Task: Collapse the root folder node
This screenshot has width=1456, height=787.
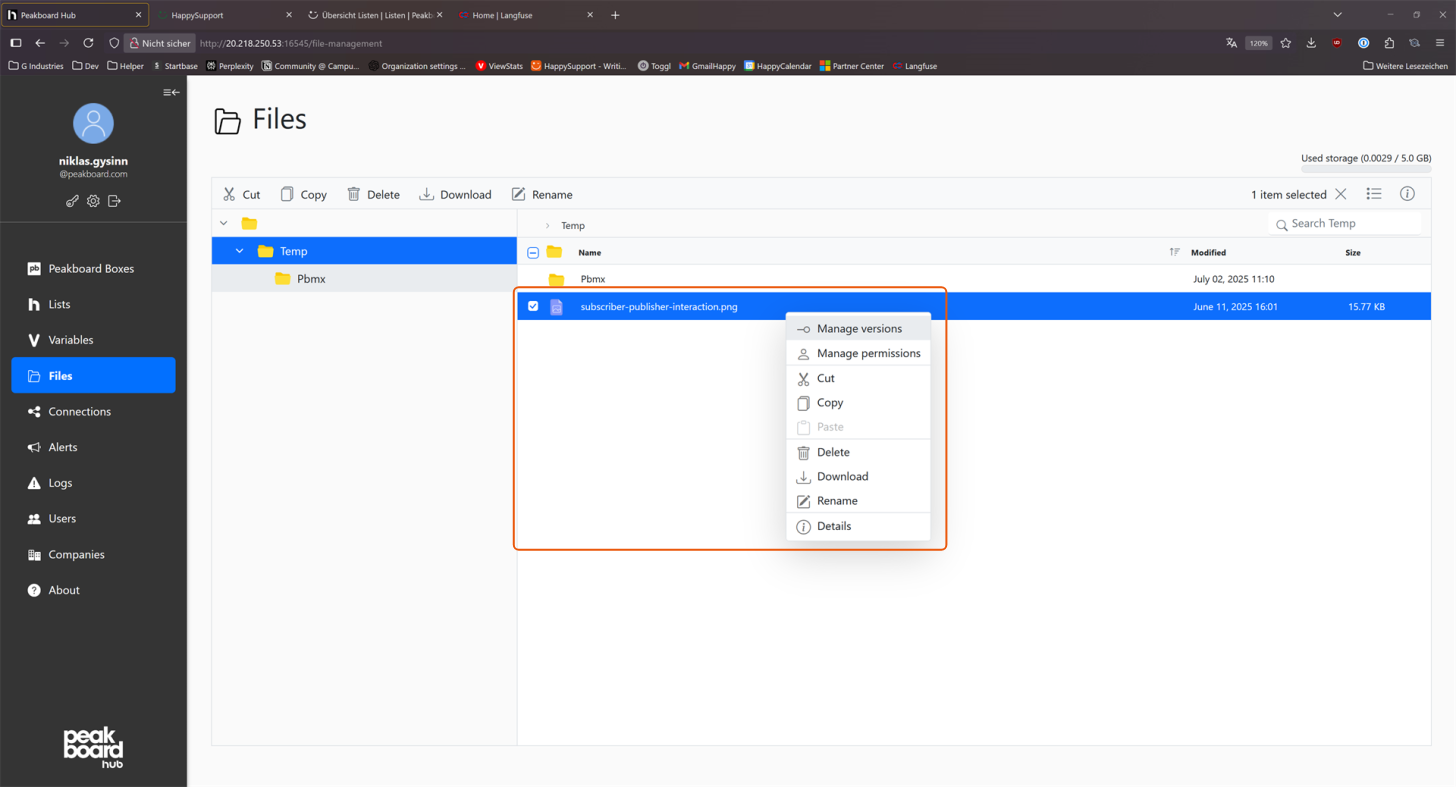Action: [223, 223]
